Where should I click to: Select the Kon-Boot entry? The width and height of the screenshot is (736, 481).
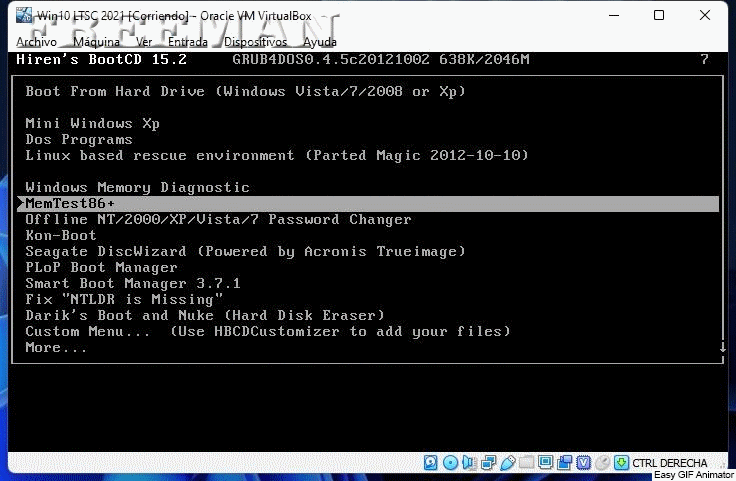(61, 235)
